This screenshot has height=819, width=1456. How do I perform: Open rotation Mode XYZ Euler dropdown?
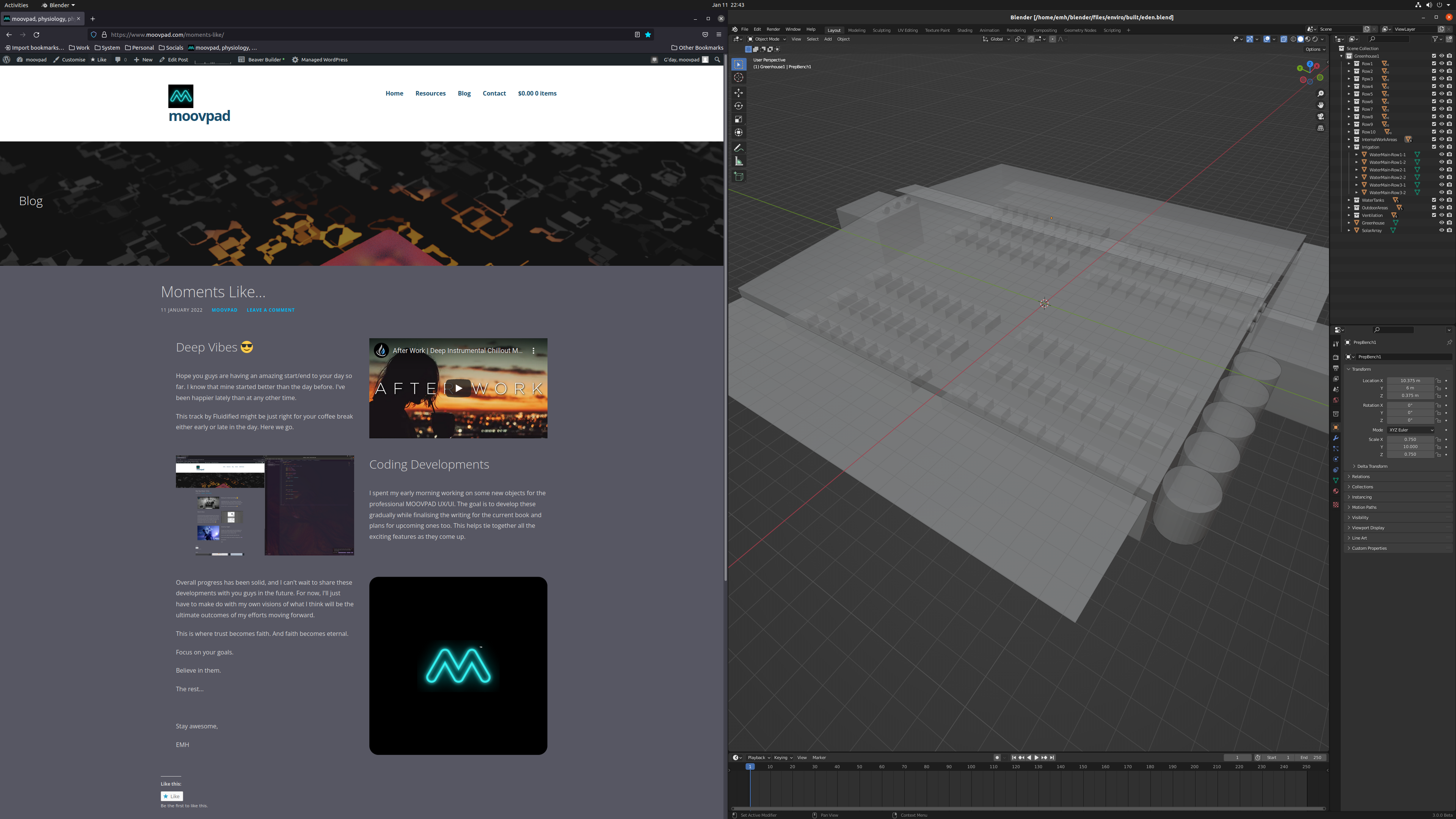tap(1411, 430)
